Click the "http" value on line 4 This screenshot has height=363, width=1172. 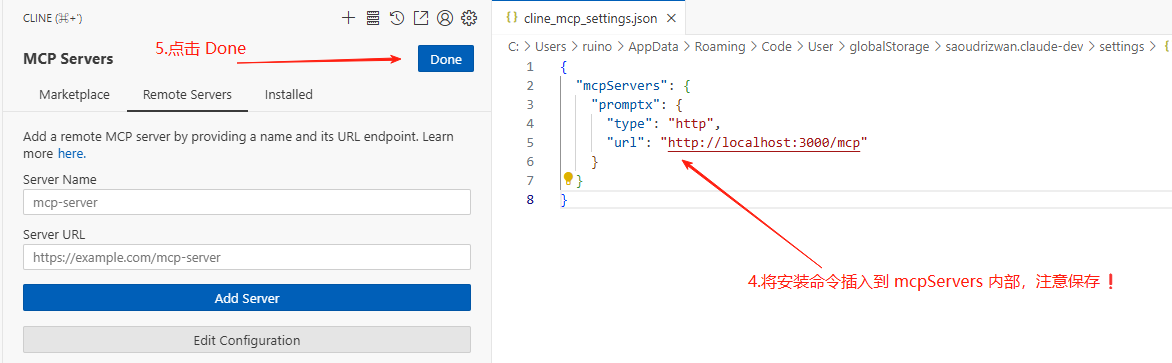pyautogui.click(x=691, y=123)
